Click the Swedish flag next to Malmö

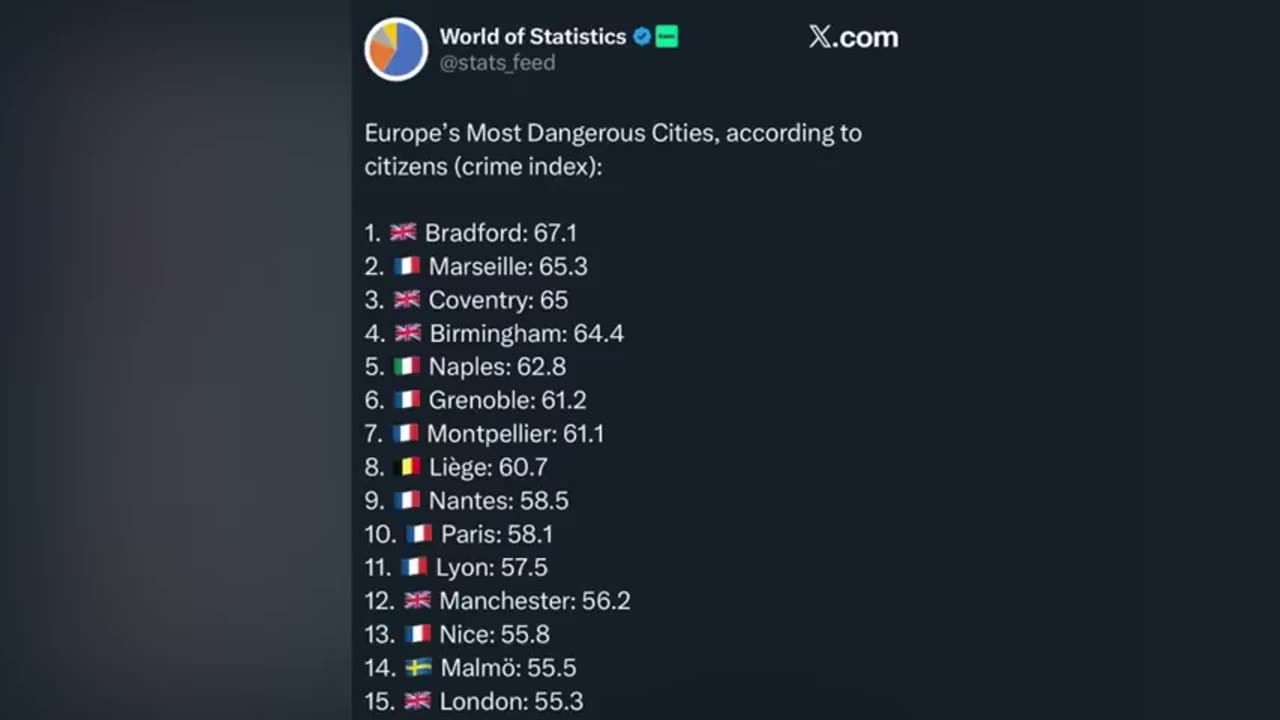[419, 668]
